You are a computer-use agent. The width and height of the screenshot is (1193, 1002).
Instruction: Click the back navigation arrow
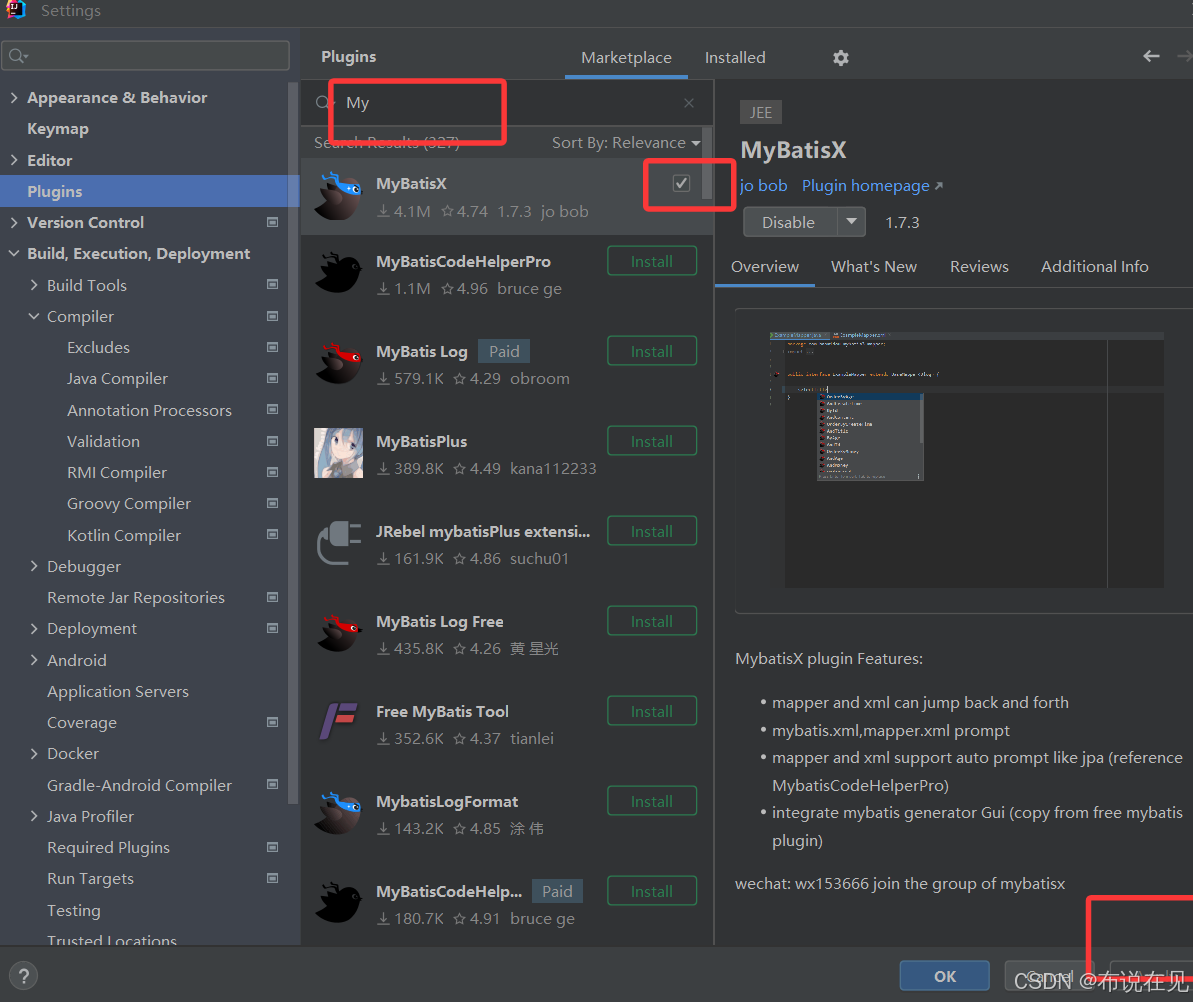(x=1151, y=56)
